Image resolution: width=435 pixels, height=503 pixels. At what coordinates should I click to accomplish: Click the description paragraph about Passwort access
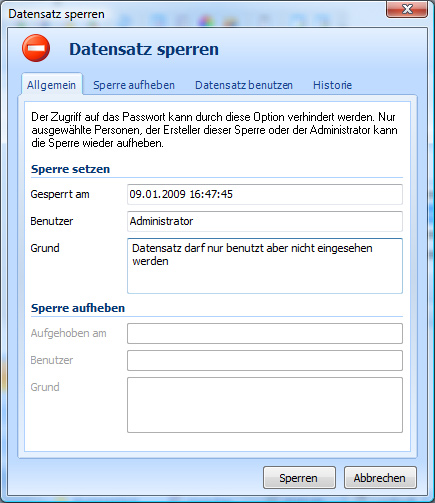click(214, 130)
